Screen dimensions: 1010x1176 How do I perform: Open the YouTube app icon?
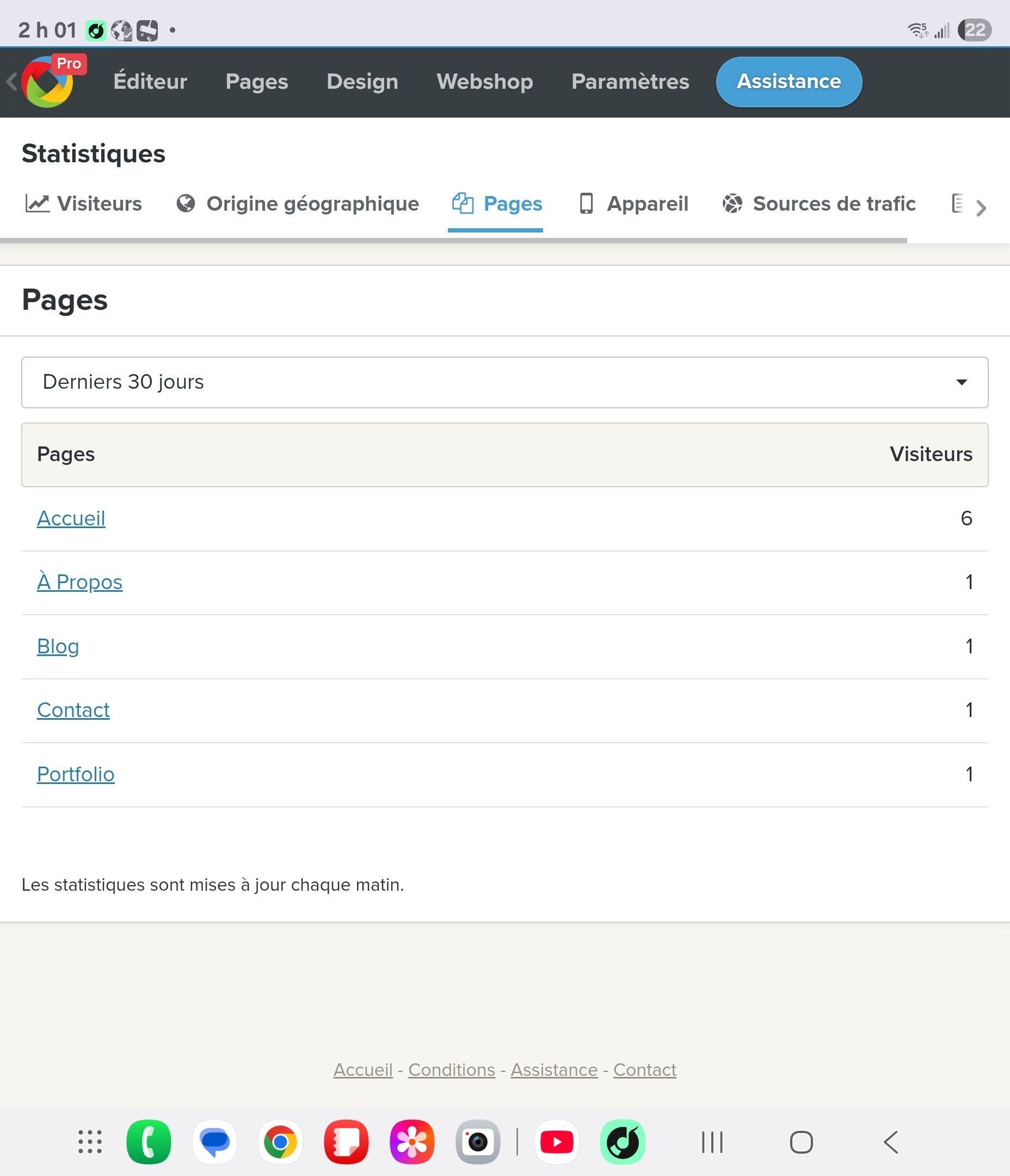557,1142
